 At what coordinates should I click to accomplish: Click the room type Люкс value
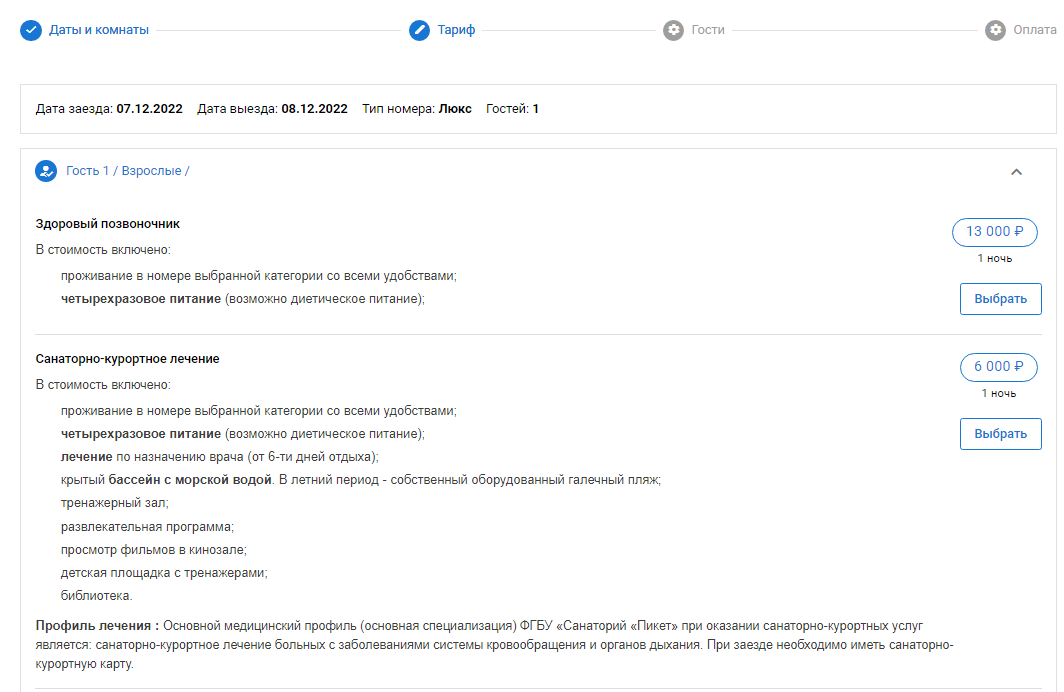coord(455,109)
